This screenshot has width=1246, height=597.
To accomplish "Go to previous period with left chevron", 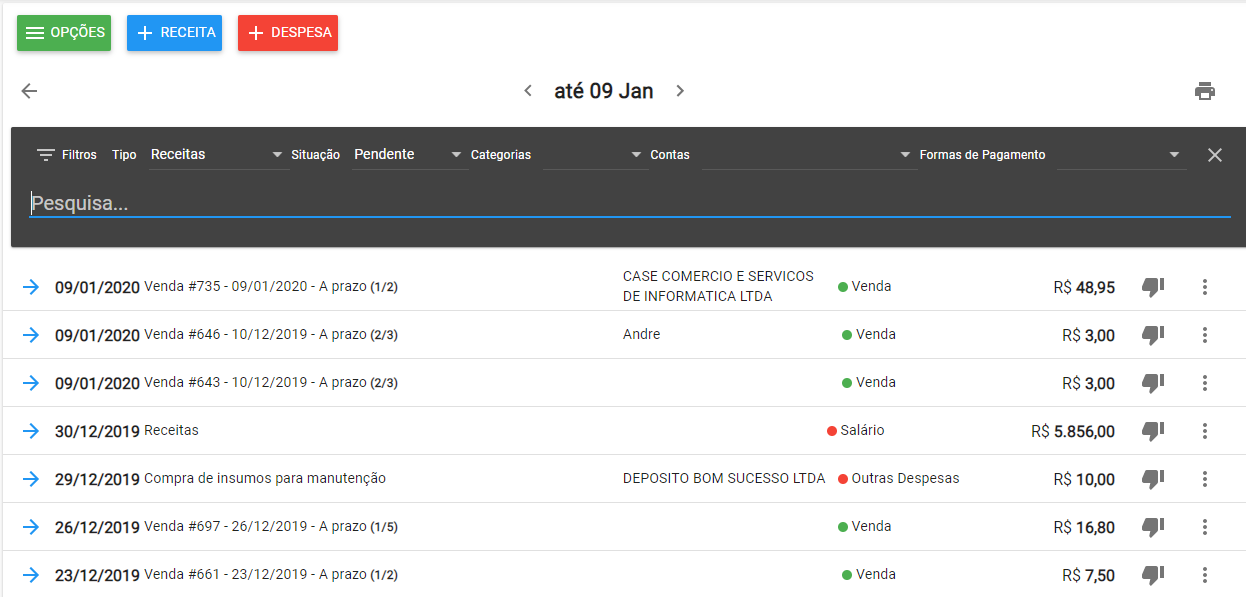I will click(x=528, y=91).
